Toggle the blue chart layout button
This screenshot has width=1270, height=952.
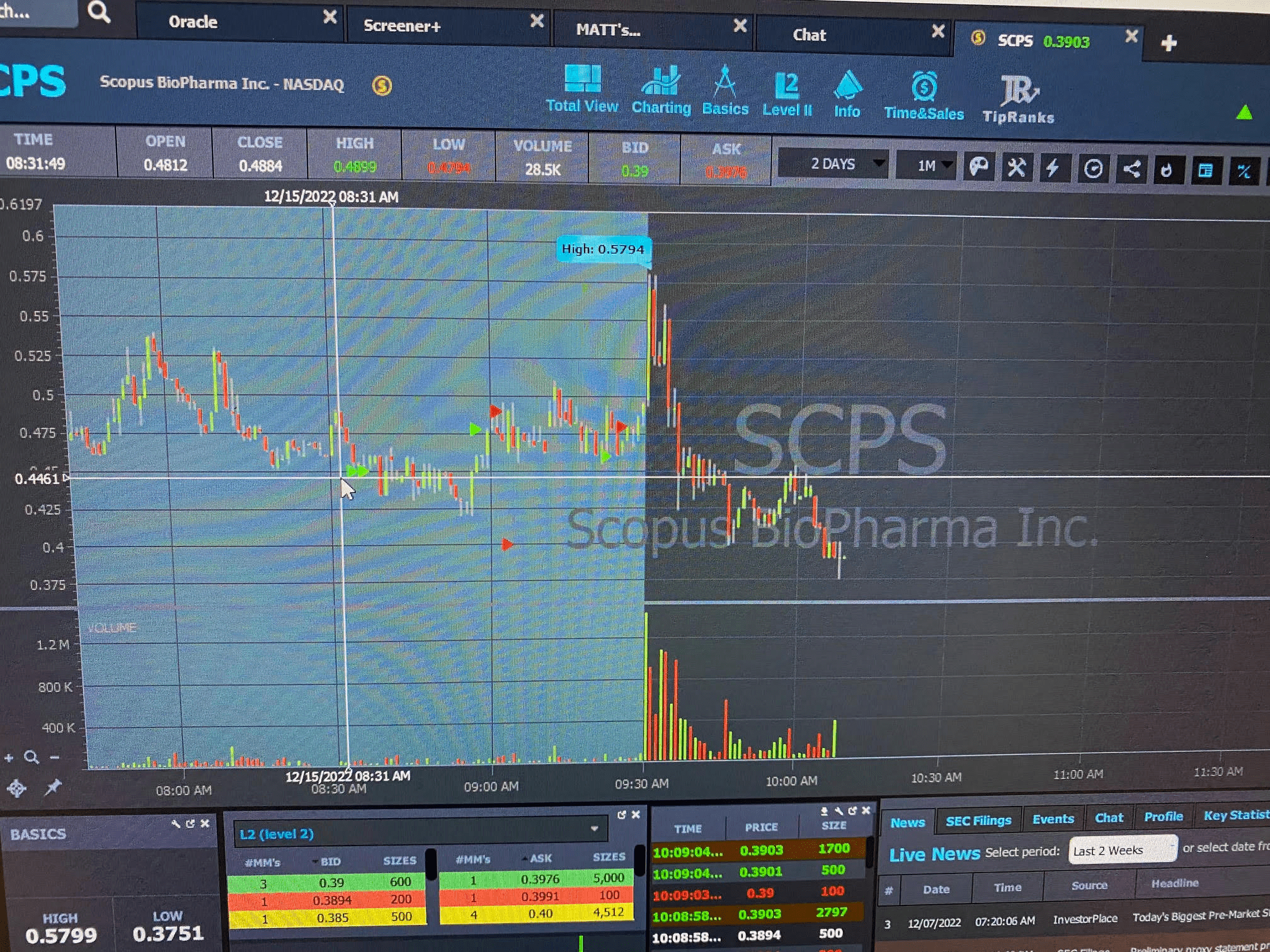[x=1205, y=170]
